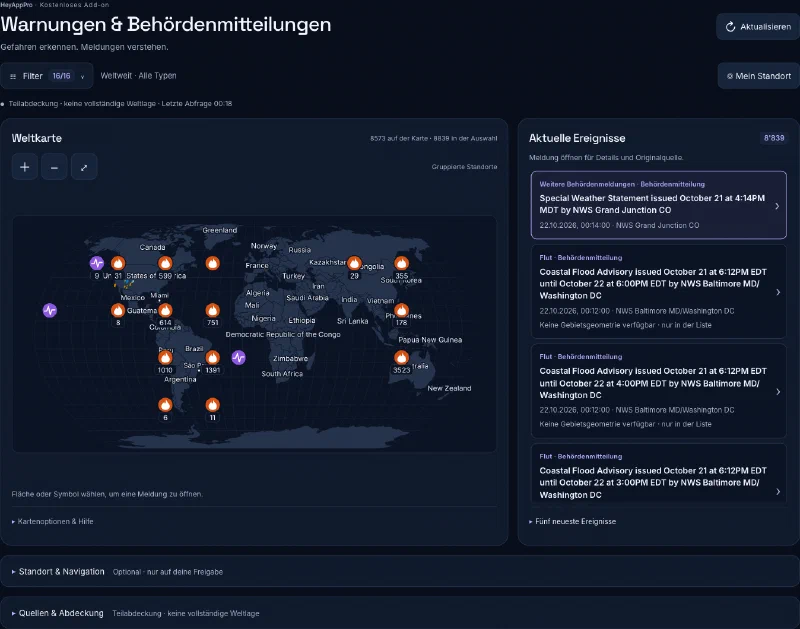Click the "Aktuelle Ereignisse" heading

[577, 138]
